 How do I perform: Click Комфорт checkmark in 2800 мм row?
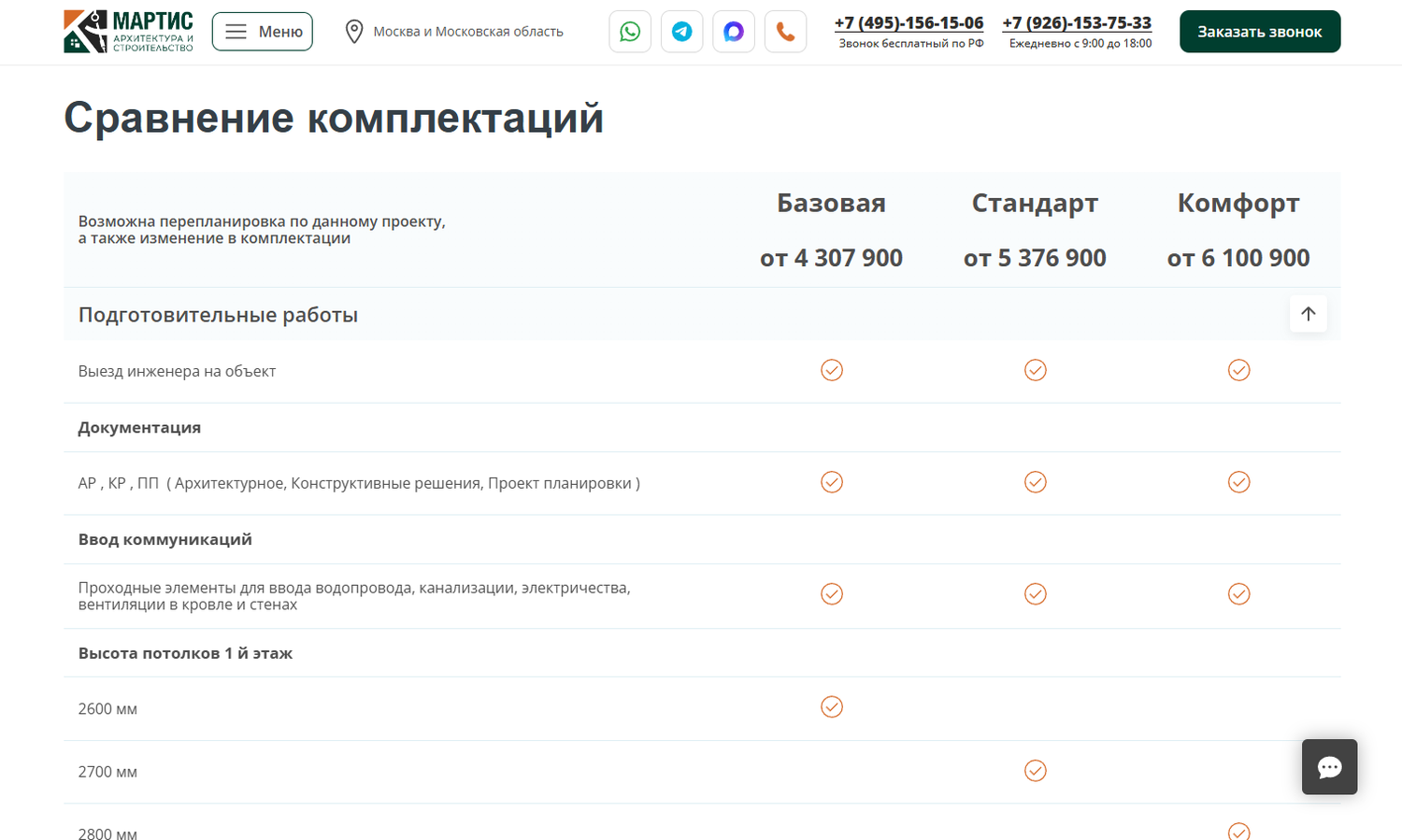tap(1239, 832)
